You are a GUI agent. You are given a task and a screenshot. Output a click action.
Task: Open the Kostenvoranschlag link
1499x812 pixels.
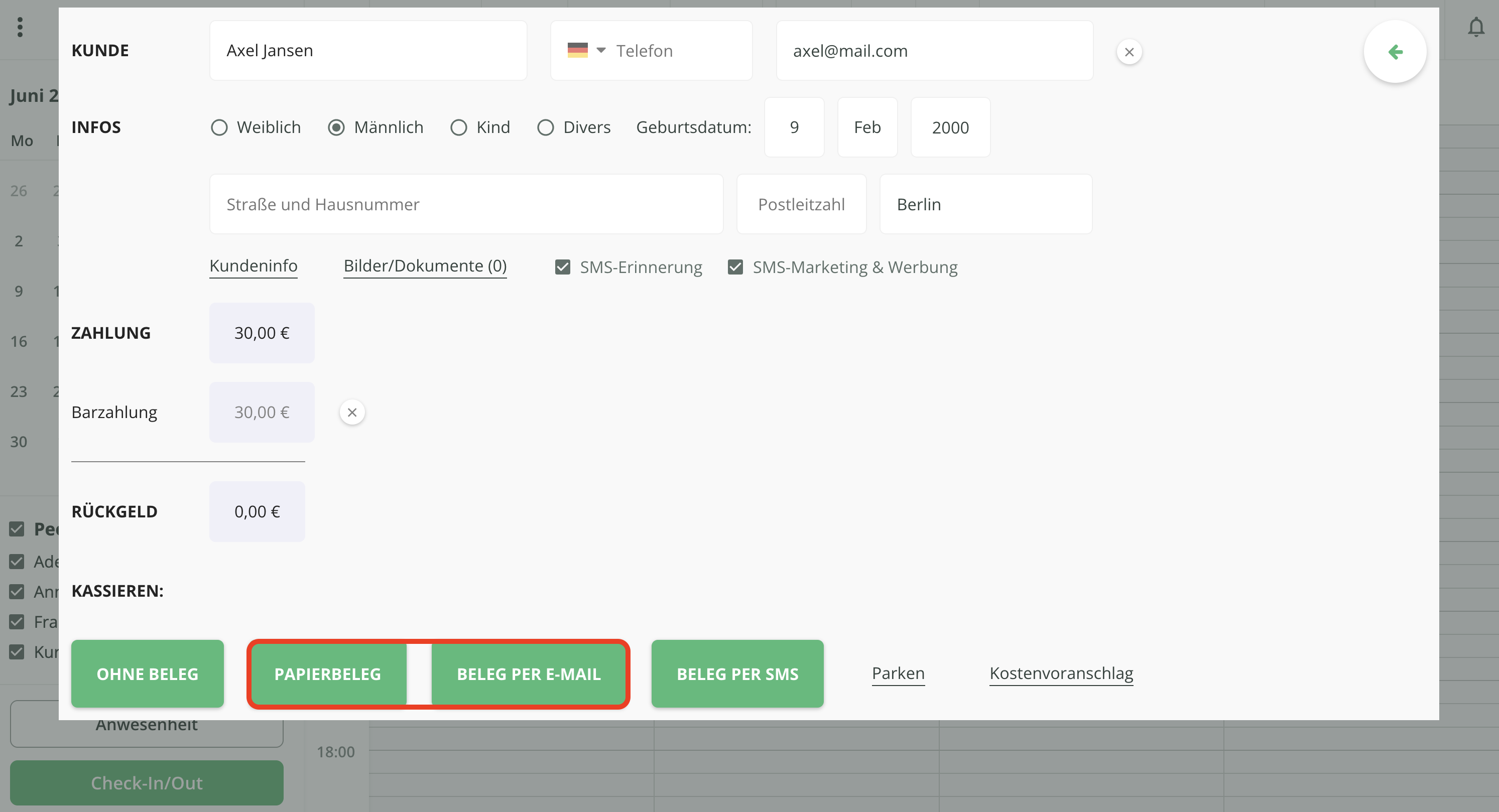coord(1061,673)
